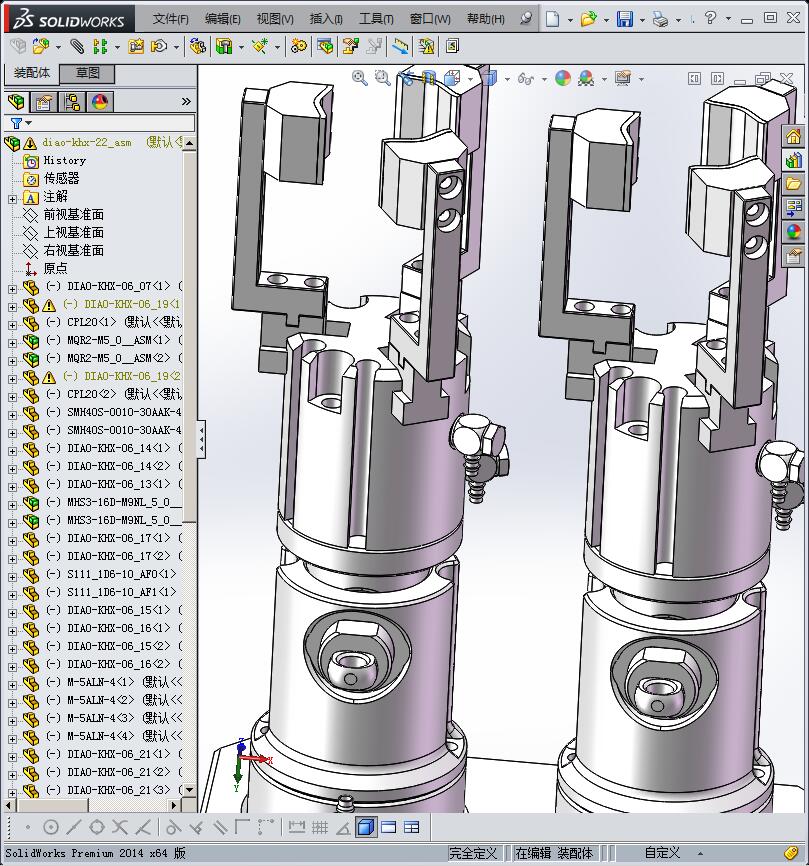The height and width of the screenshot is (866, 809).
Task: Expand the panel tabs with the double-chevron
Action: 186,102
